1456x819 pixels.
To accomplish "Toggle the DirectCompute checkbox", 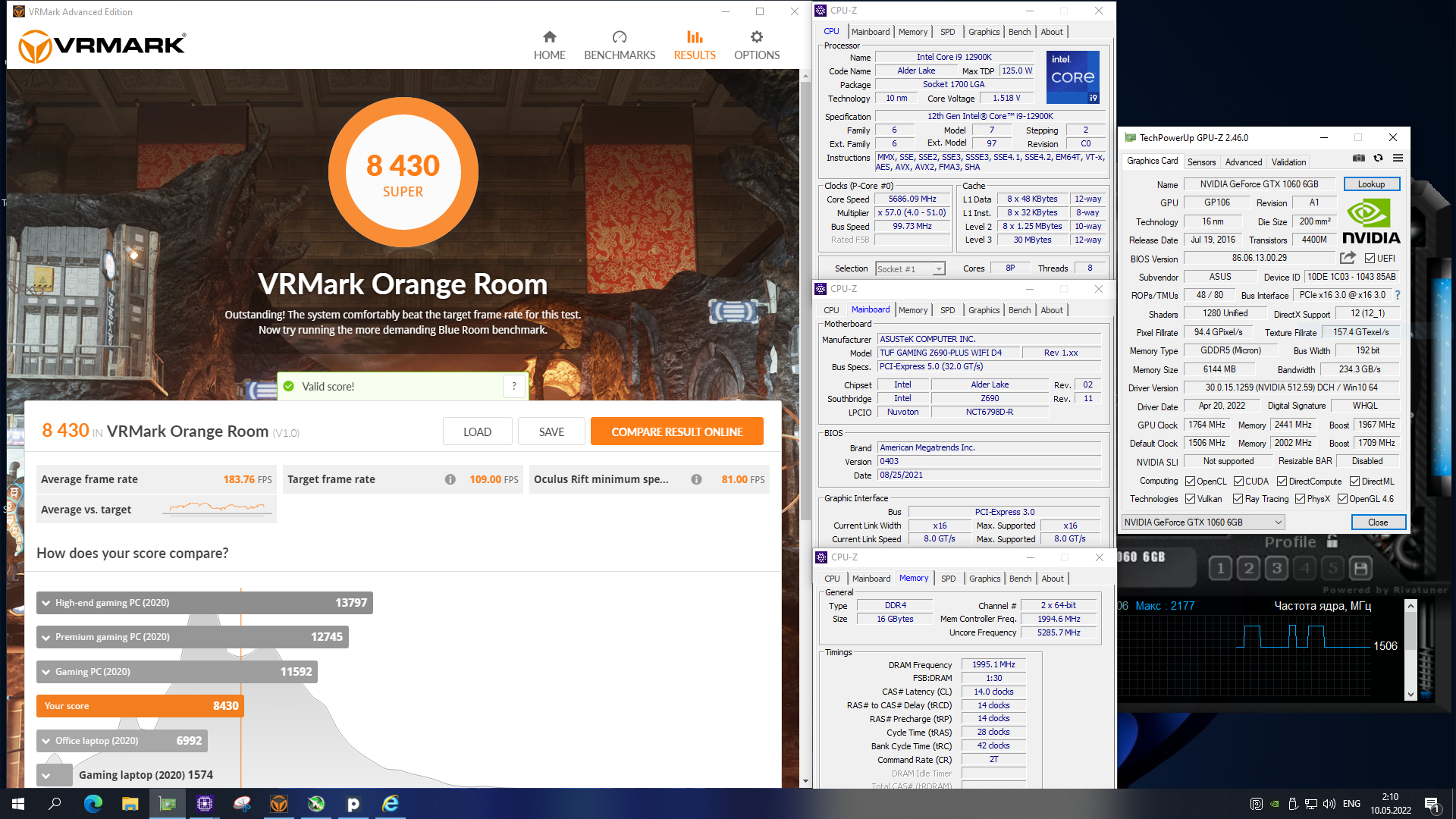I will click(1282, 482).
